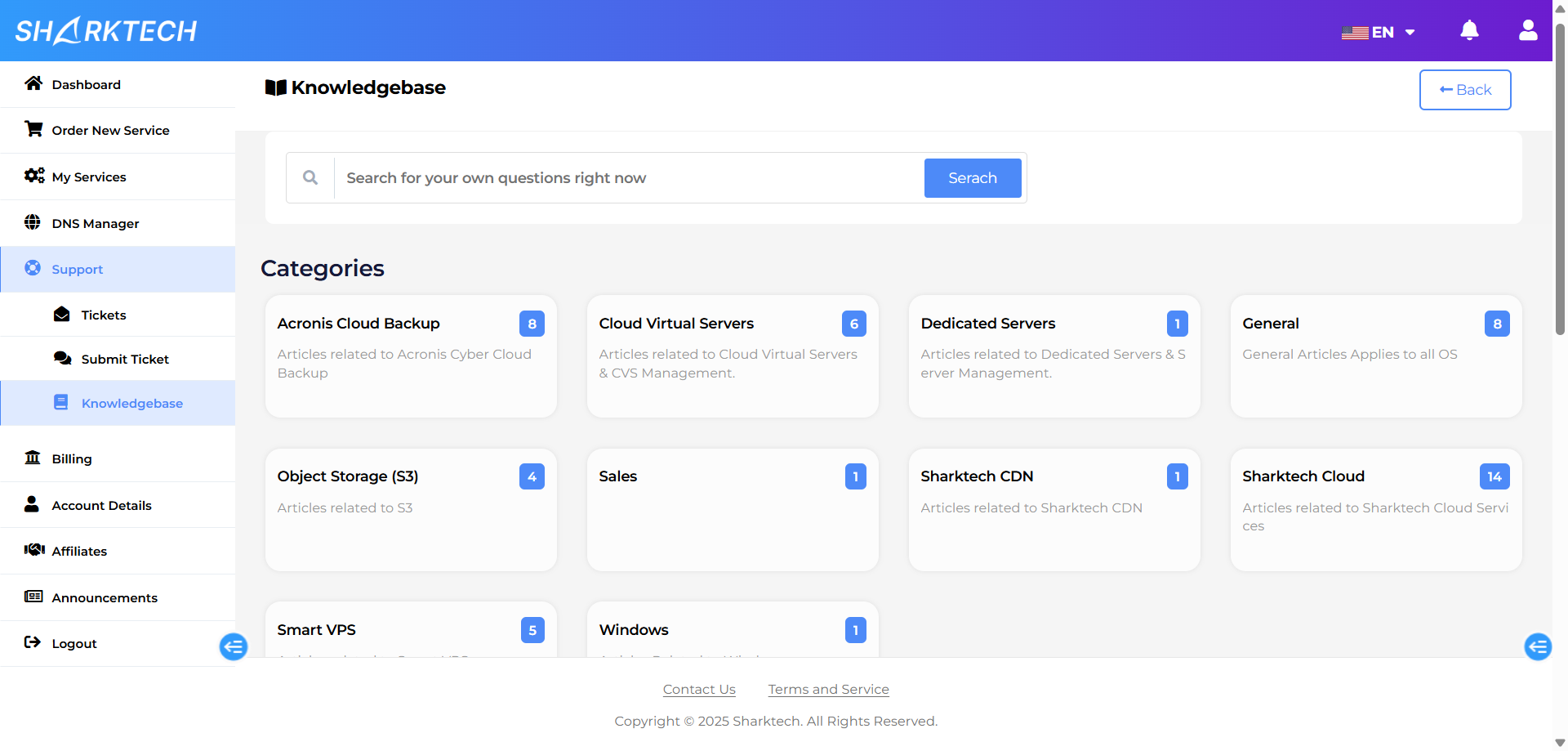
Task: Open Dedicated Servers category
Action: coord(1055,356)
